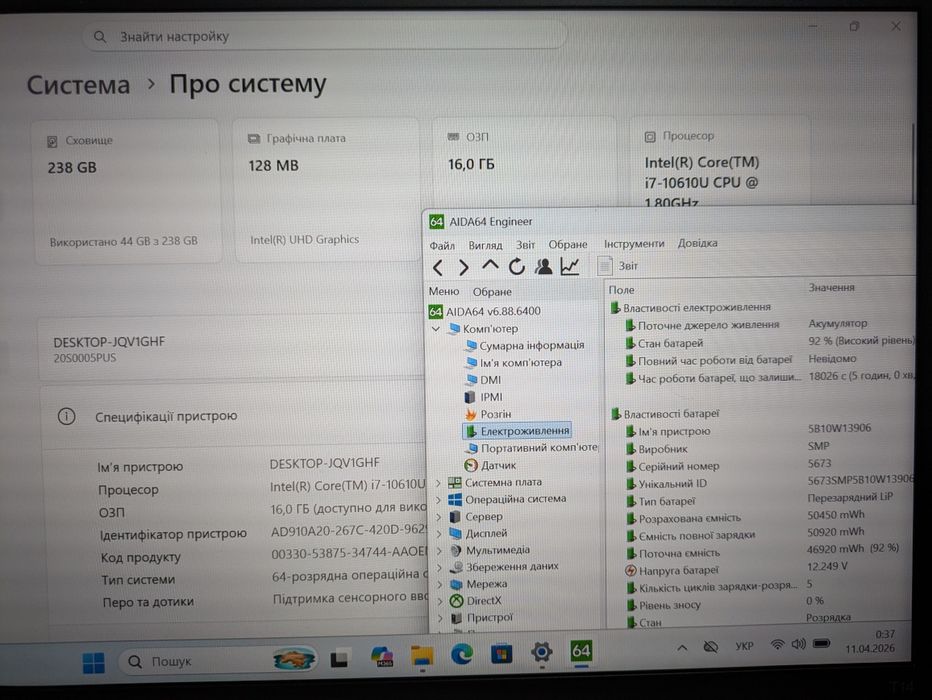Collapse the Комп'ютер tree node
932x700 pixels.
pyautogui.click(x=436, y=329)
